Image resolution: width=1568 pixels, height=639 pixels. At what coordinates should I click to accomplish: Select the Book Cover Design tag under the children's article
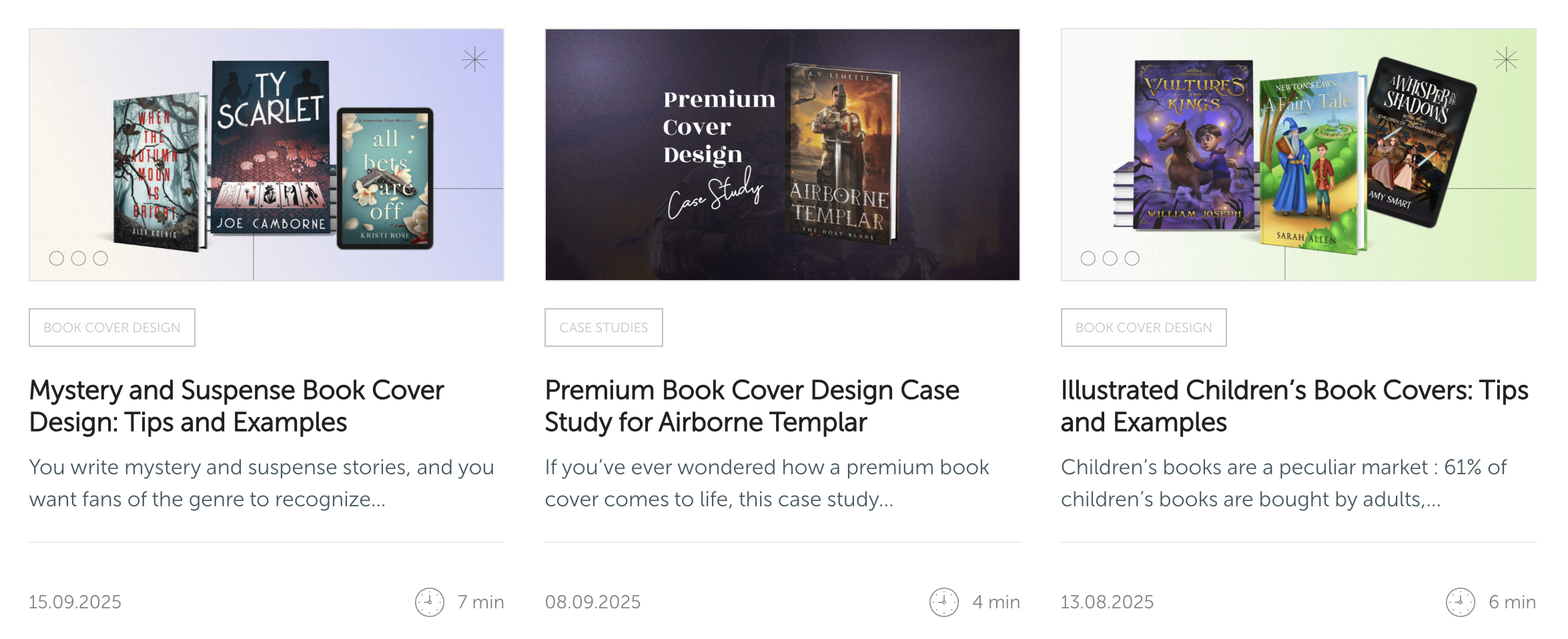(x=1144, y=328)
